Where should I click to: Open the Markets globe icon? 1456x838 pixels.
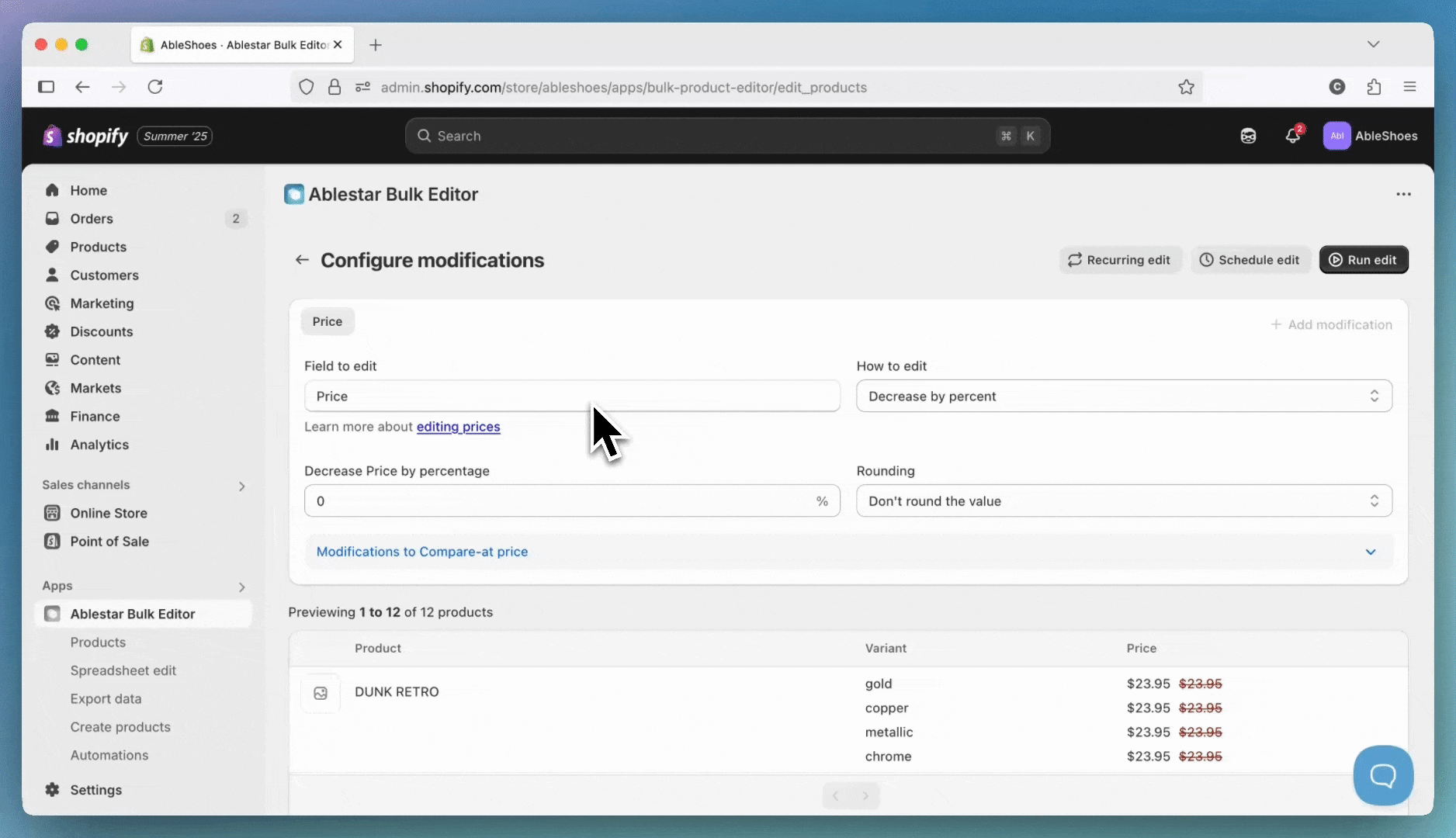click(x=52, y=388)
